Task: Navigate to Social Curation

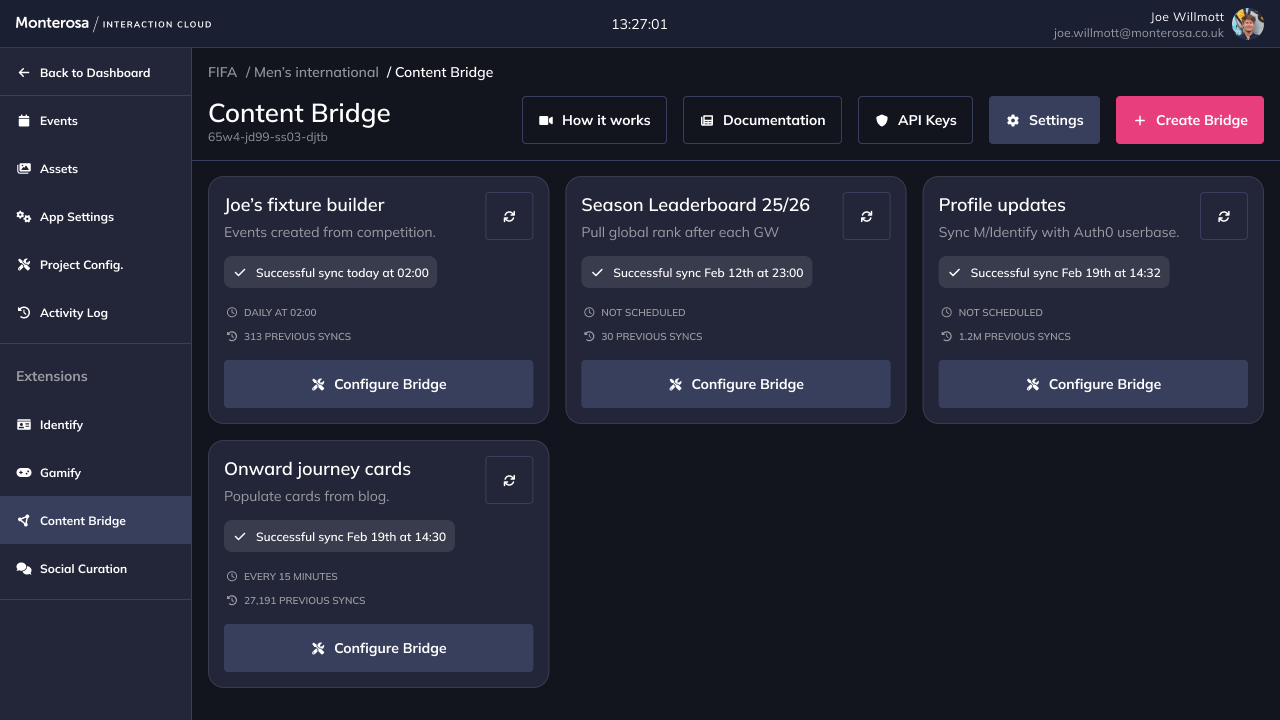Action: point(83,569)
